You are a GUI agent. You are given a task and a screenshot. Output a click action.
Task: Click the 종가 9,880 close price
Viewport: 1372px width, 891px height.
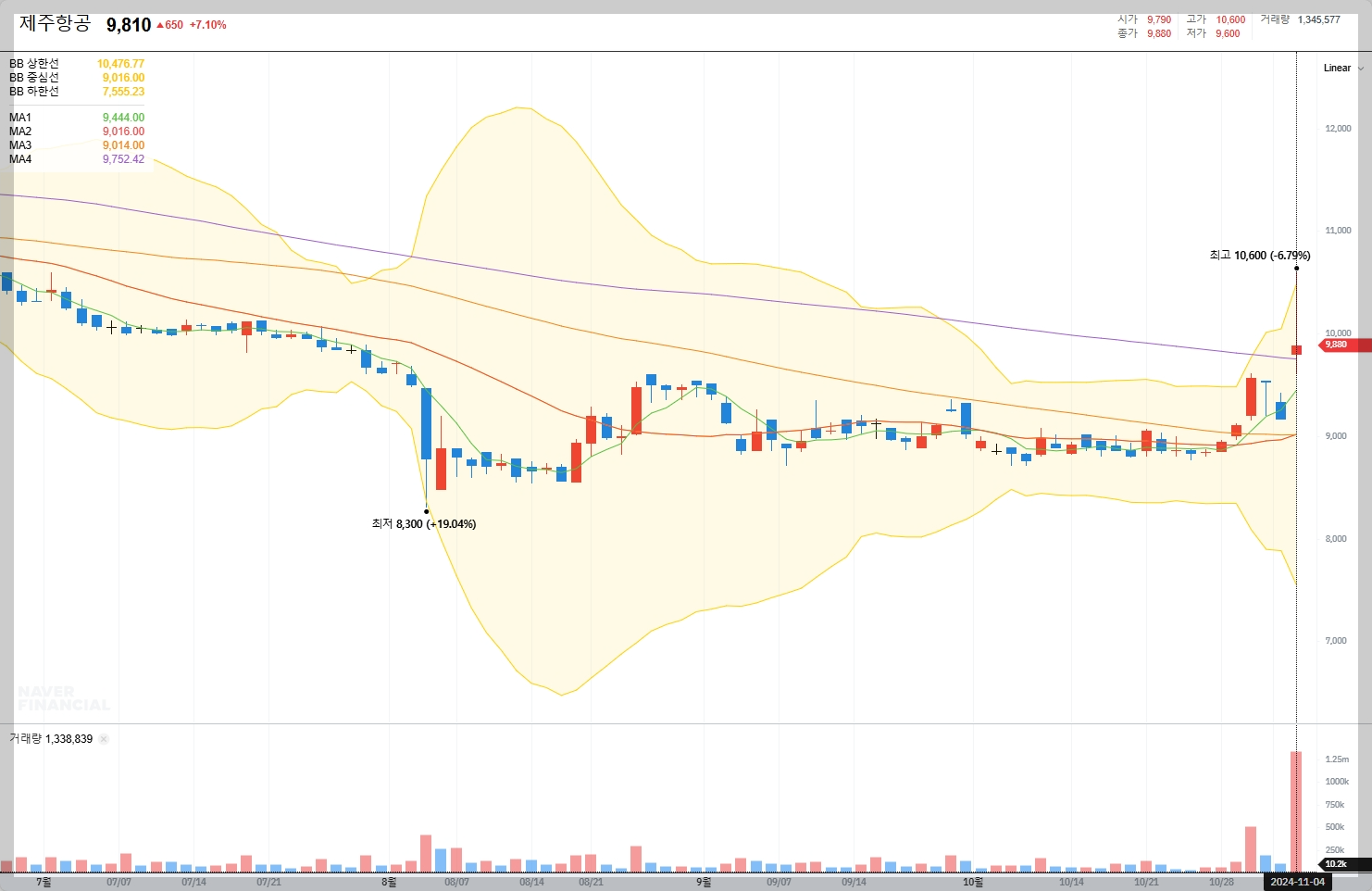pyautogui.click(x=1144, y=33)
